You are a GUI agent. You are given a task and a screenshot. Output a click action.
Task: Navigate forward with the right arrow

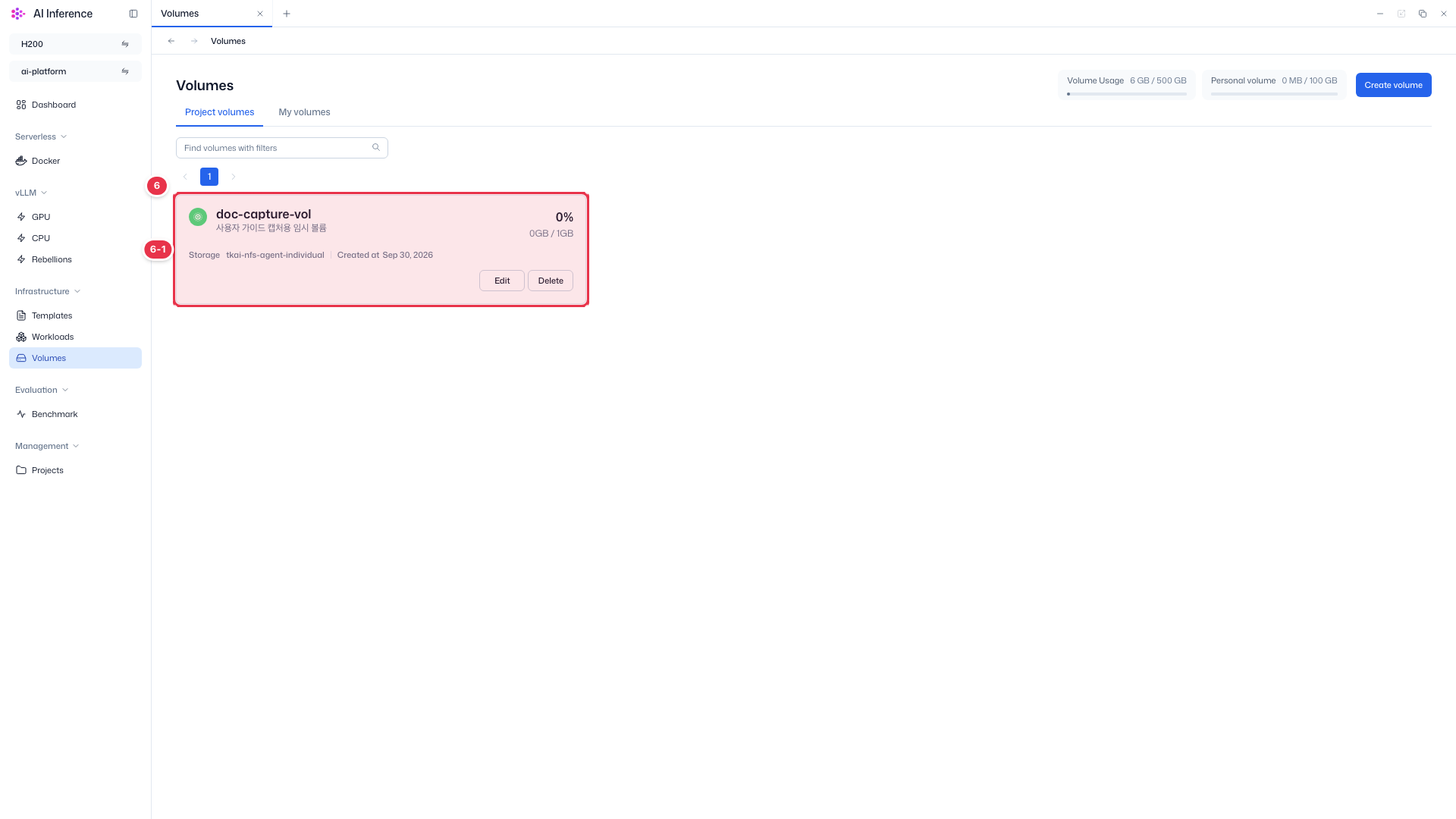click(194, 41)
